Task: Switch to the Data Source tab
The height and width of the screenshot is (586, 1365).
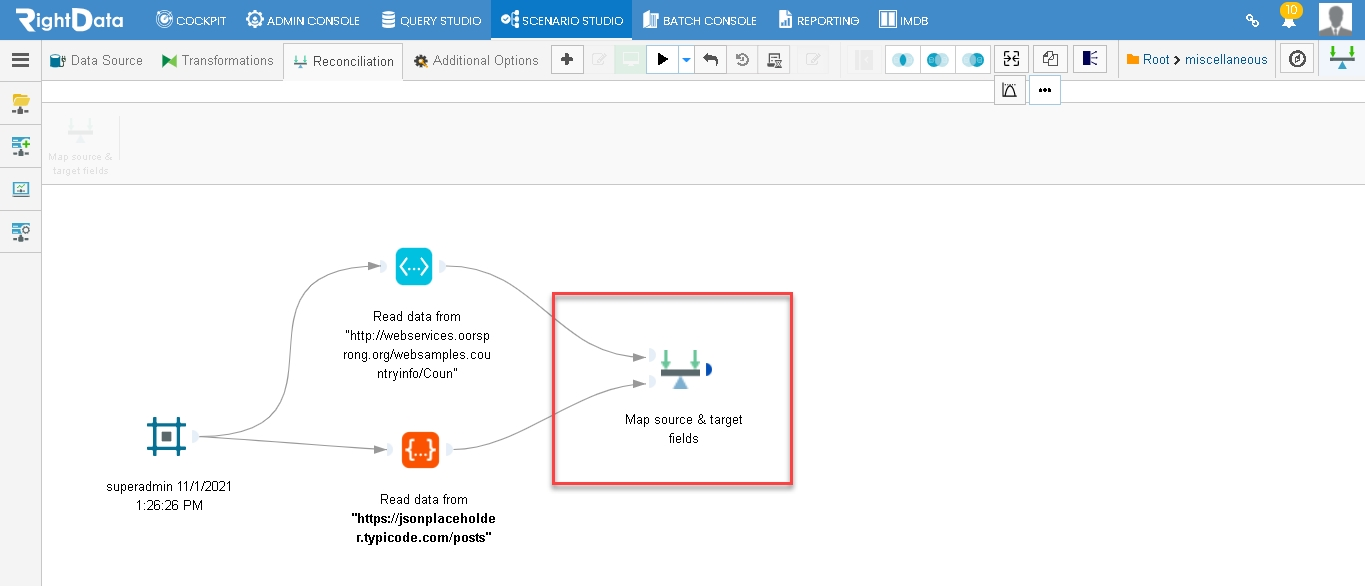Action: point(96,60)
